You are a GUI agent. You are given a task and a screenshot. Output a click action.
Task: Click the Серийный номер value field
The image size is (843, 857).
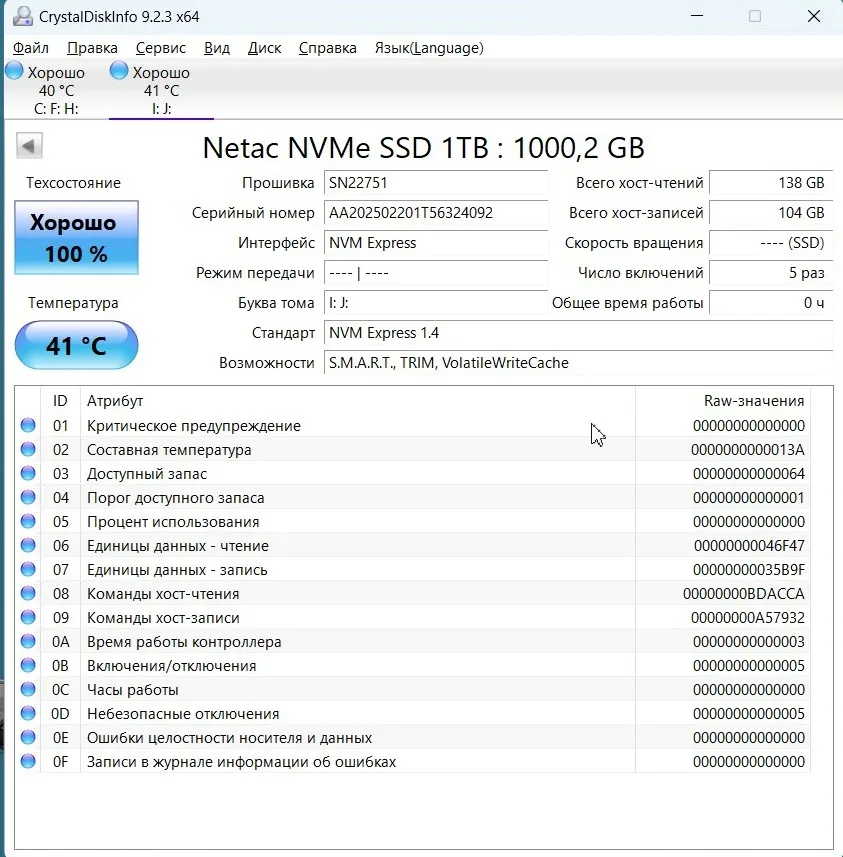[x=436, y=213]
